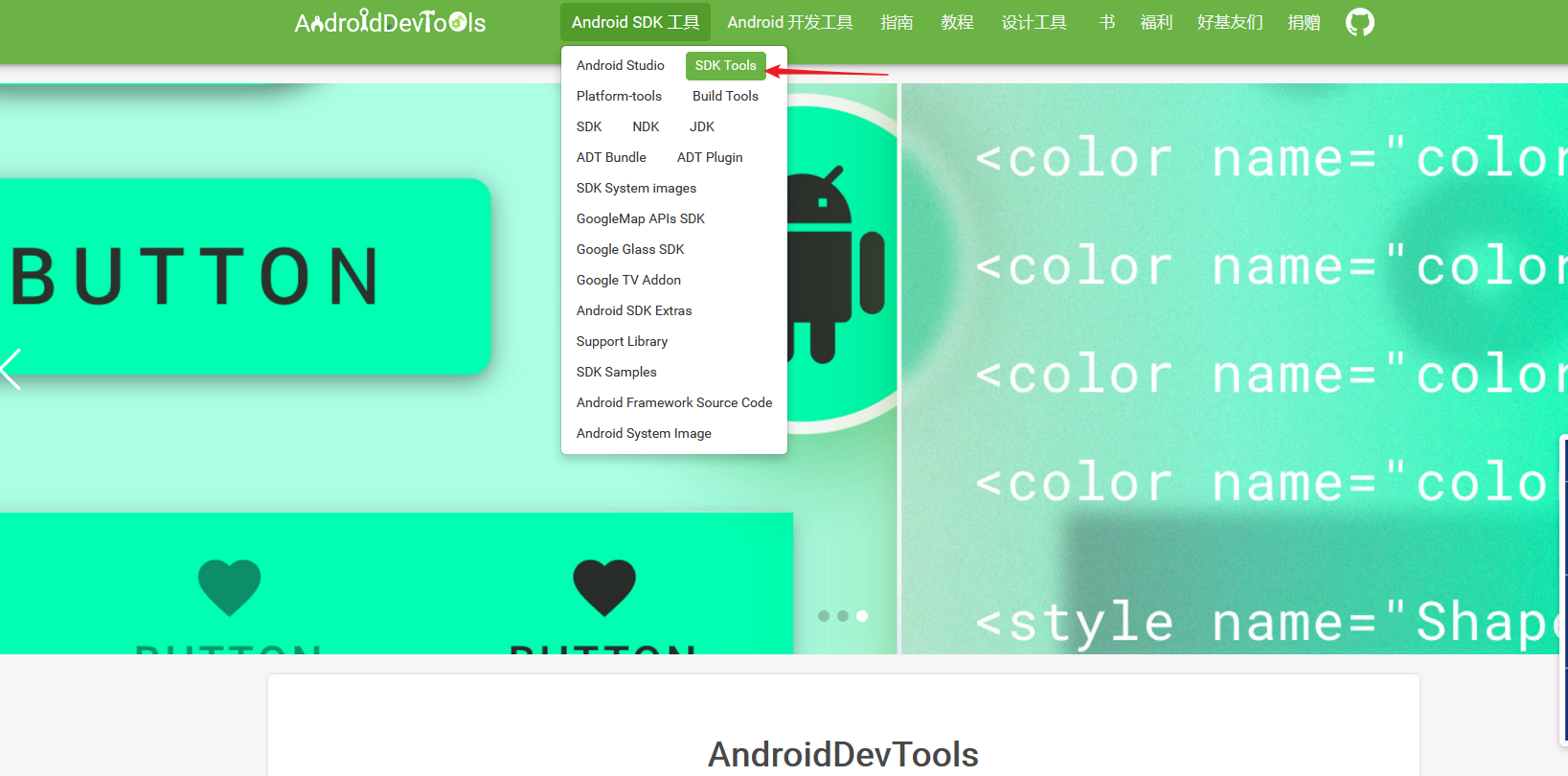Open ADT Plugin from dropdown
Image resolution: width=1568 pixels, height=776 pixels.
point(710,157)
